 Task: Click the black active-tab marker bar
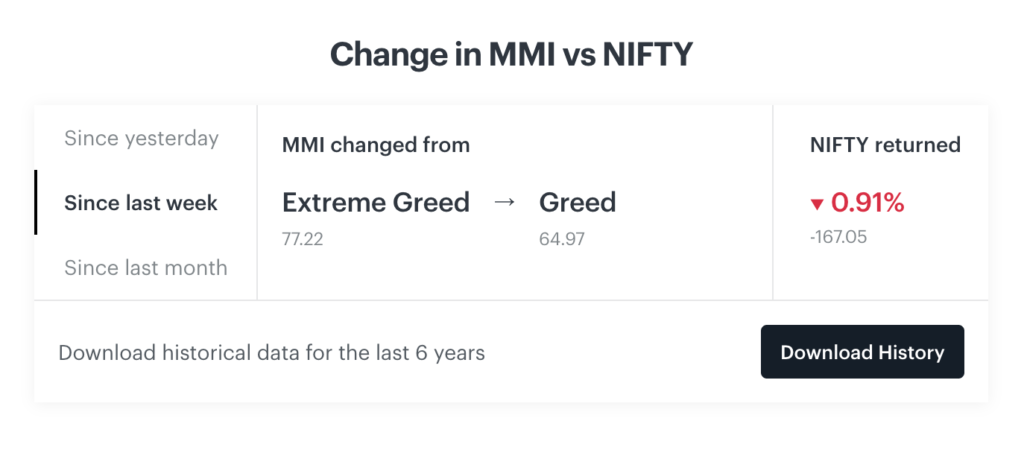click(36, 202)
